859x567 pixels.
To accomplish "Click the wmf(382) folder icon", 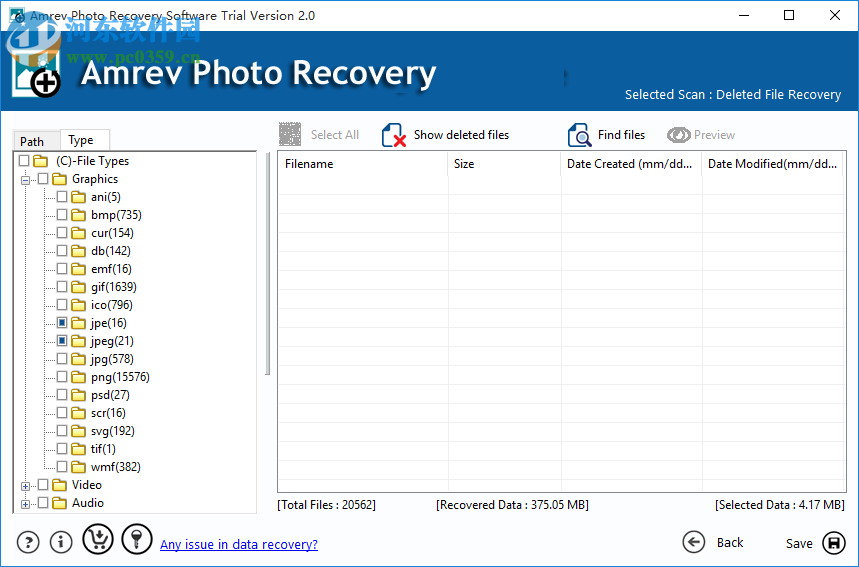I will pyautogui.click(x=78, y=467).
